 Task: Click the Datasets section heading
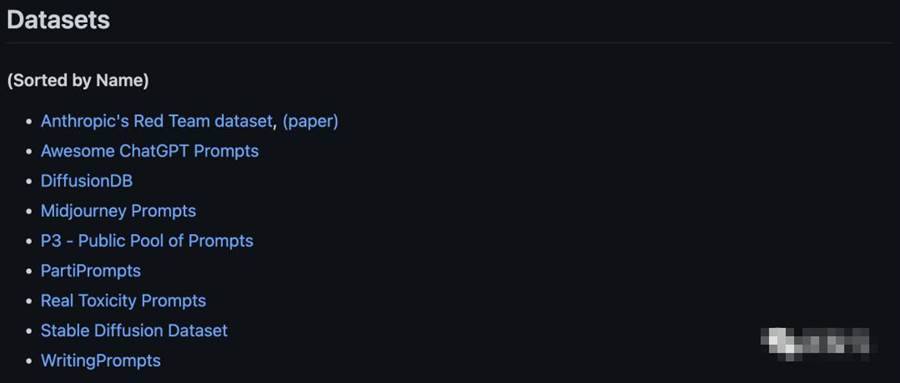58,20
